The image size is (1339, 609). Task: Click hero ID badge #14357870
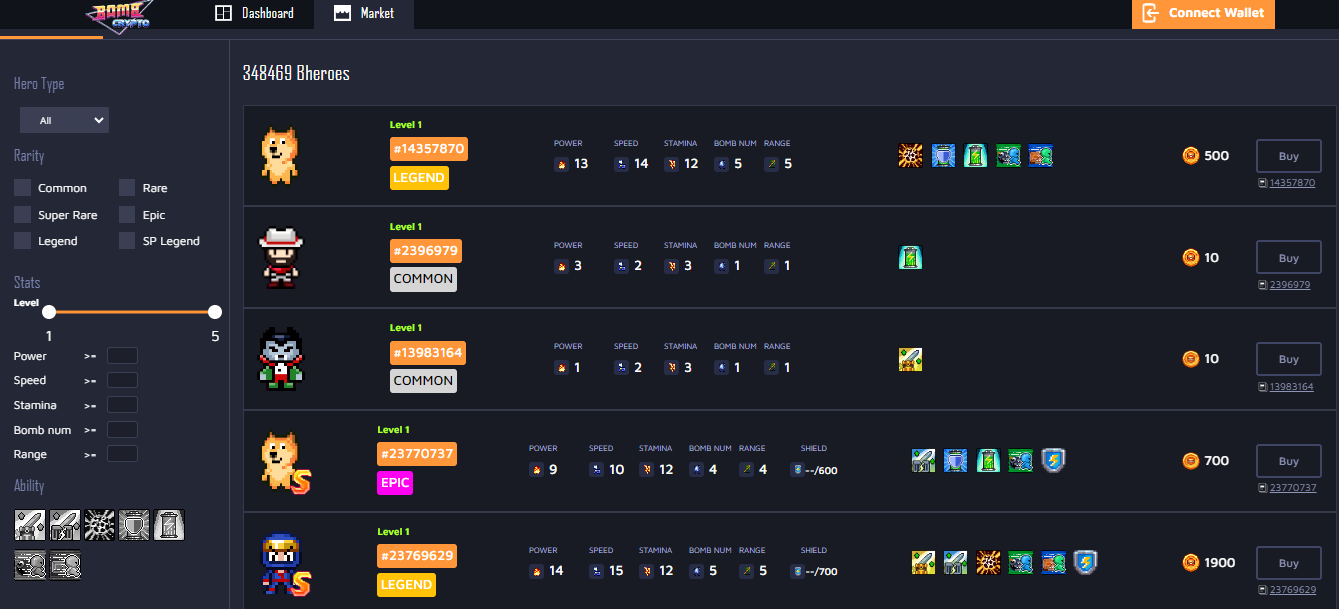pyautogui.click(x=428, y=149)
